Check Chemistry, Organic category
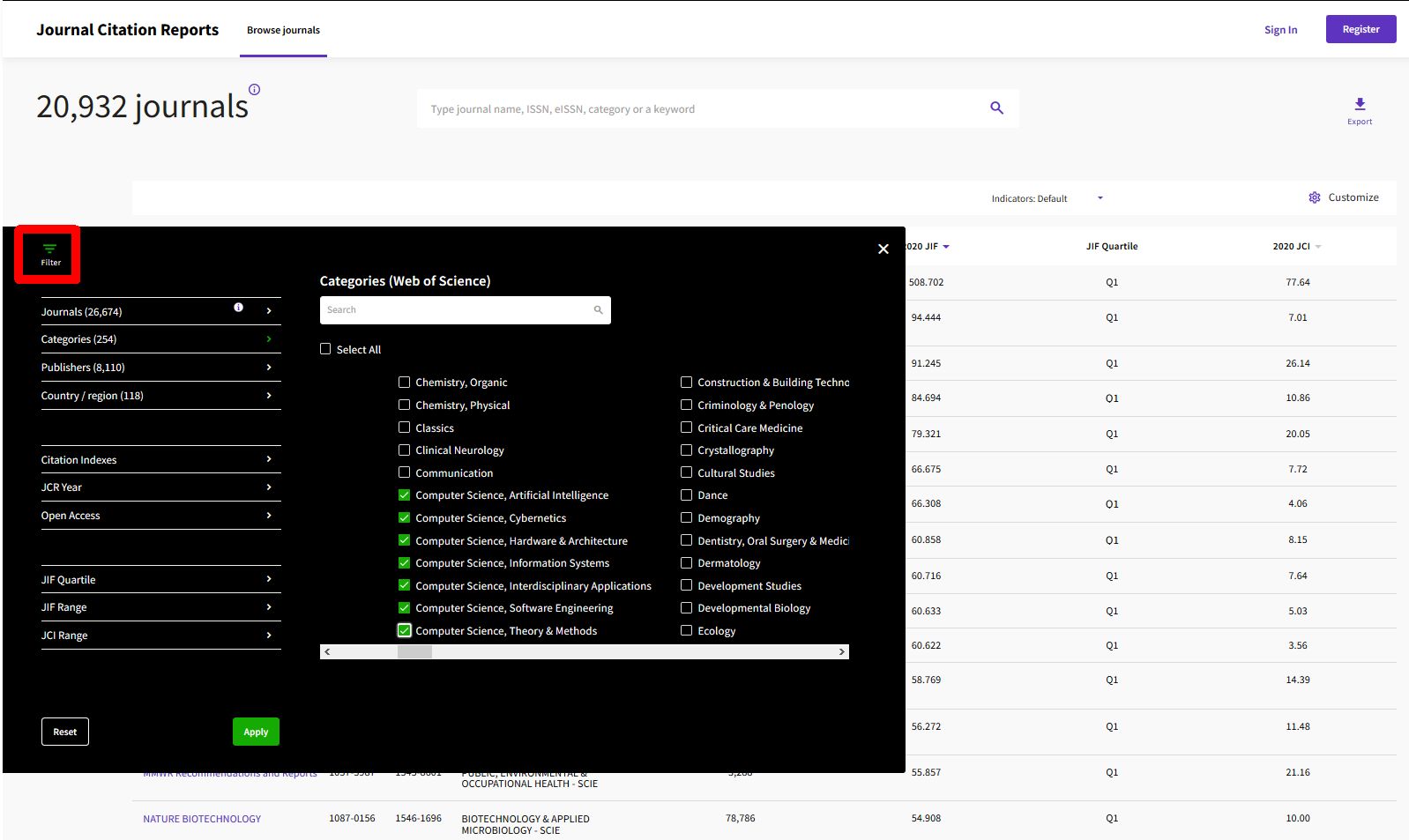 tap(404, 382)
